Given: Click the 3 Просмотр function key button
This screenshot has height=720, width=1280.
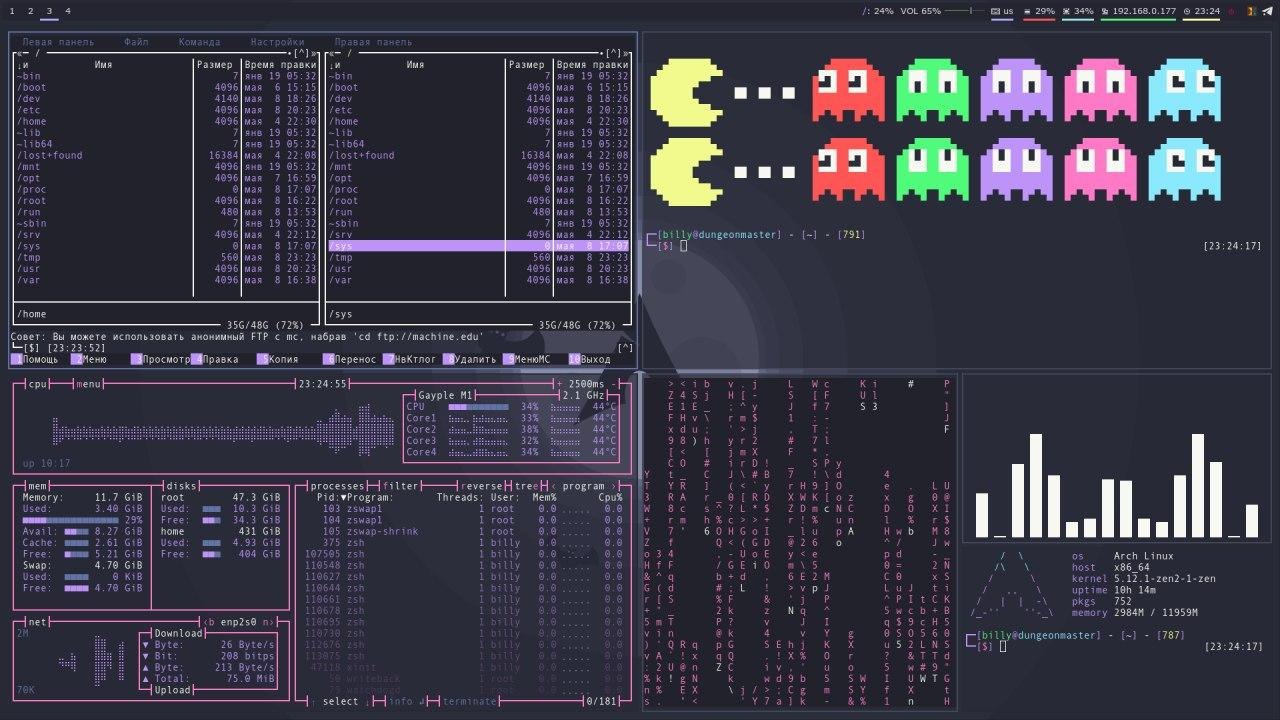Looking at the screenshot, I should [x=160, y=359].
